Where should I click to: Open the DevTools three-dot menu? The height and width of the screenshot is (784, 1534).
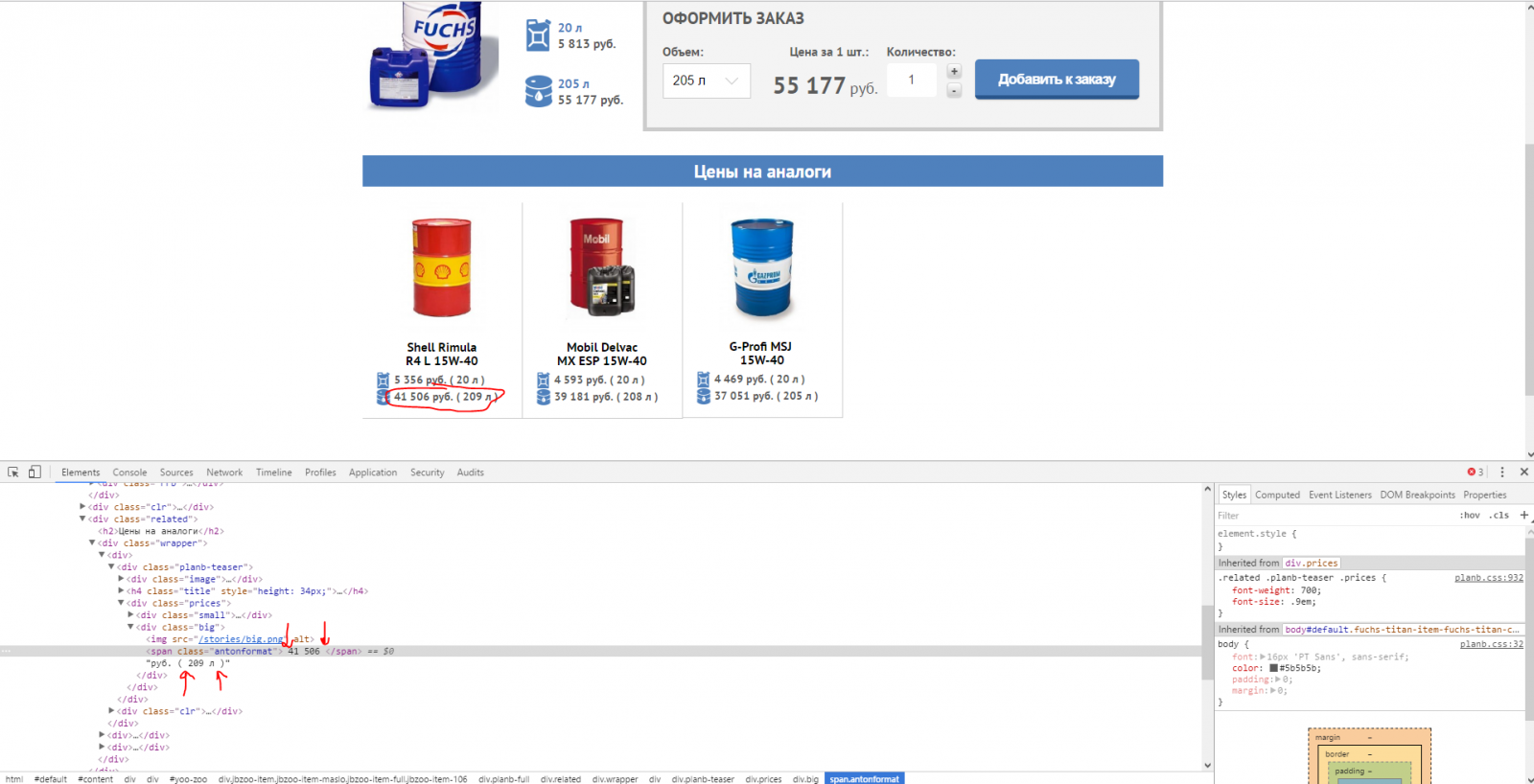pos(1502,472)
